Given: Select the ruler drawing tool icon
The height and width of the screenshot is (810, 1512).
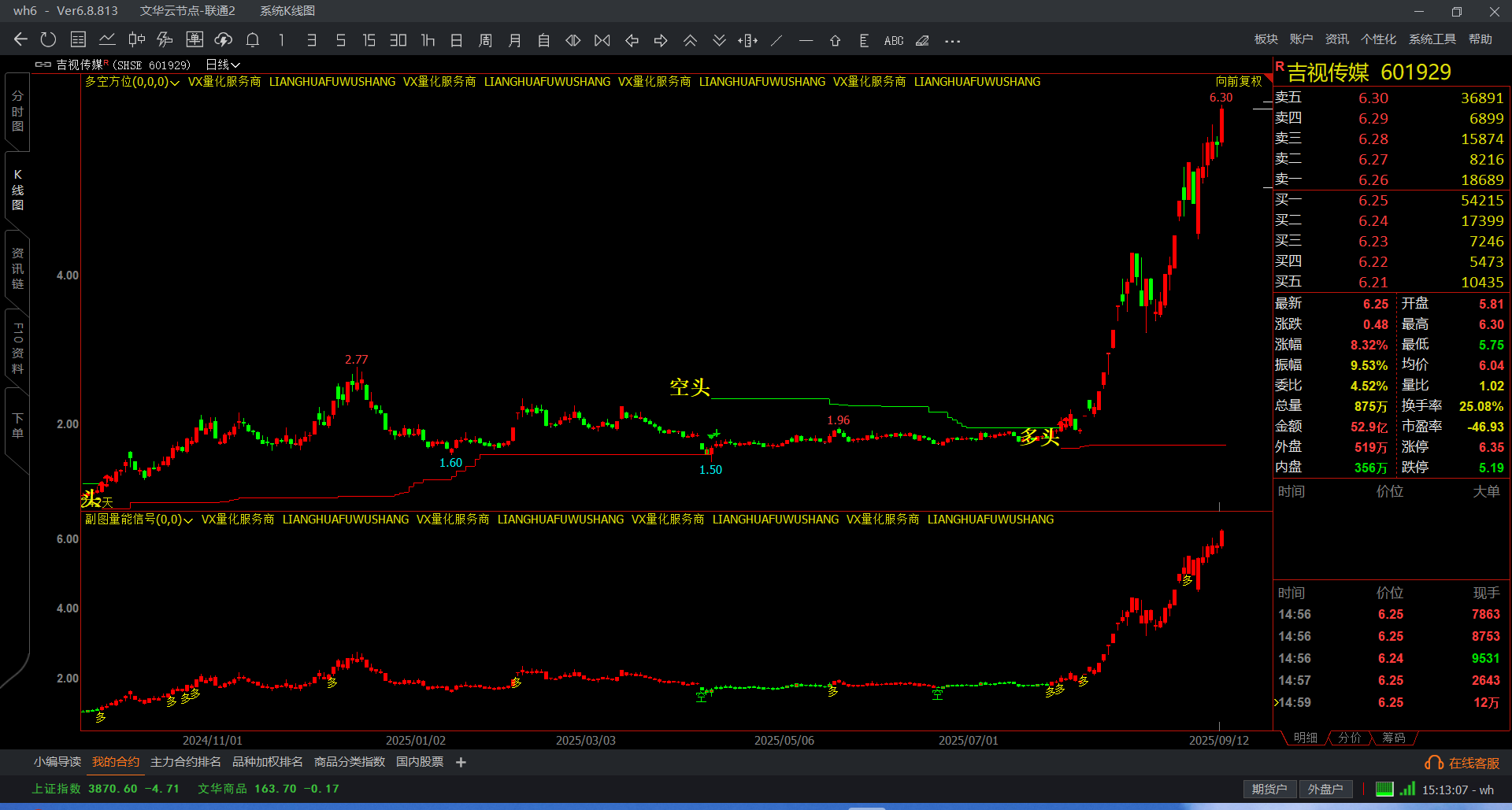Looking at the screenshot, I should pos(864,40).
